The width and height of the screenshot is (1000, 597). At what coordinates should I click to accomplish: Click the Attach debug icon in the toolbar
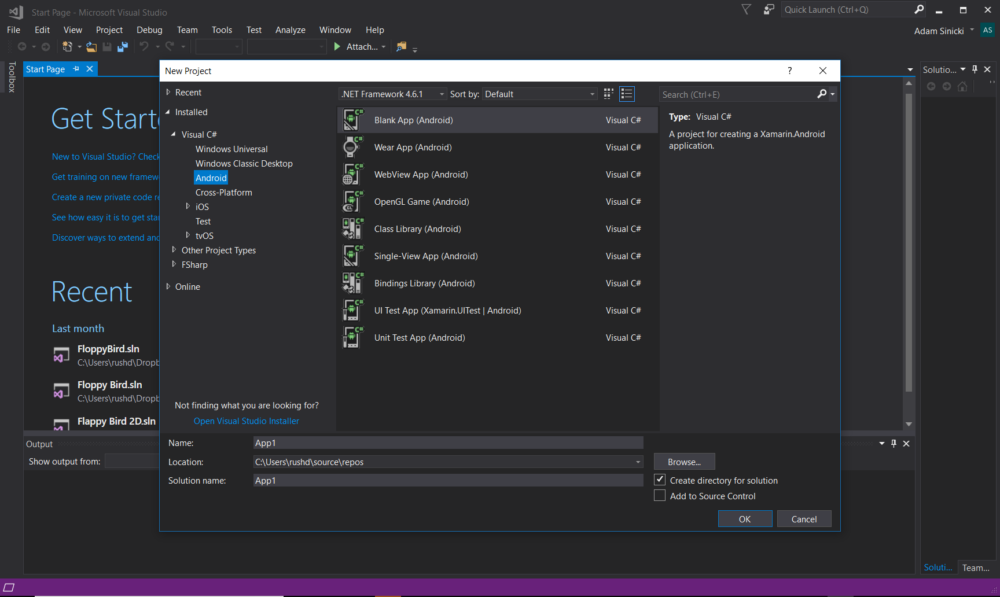337,46
